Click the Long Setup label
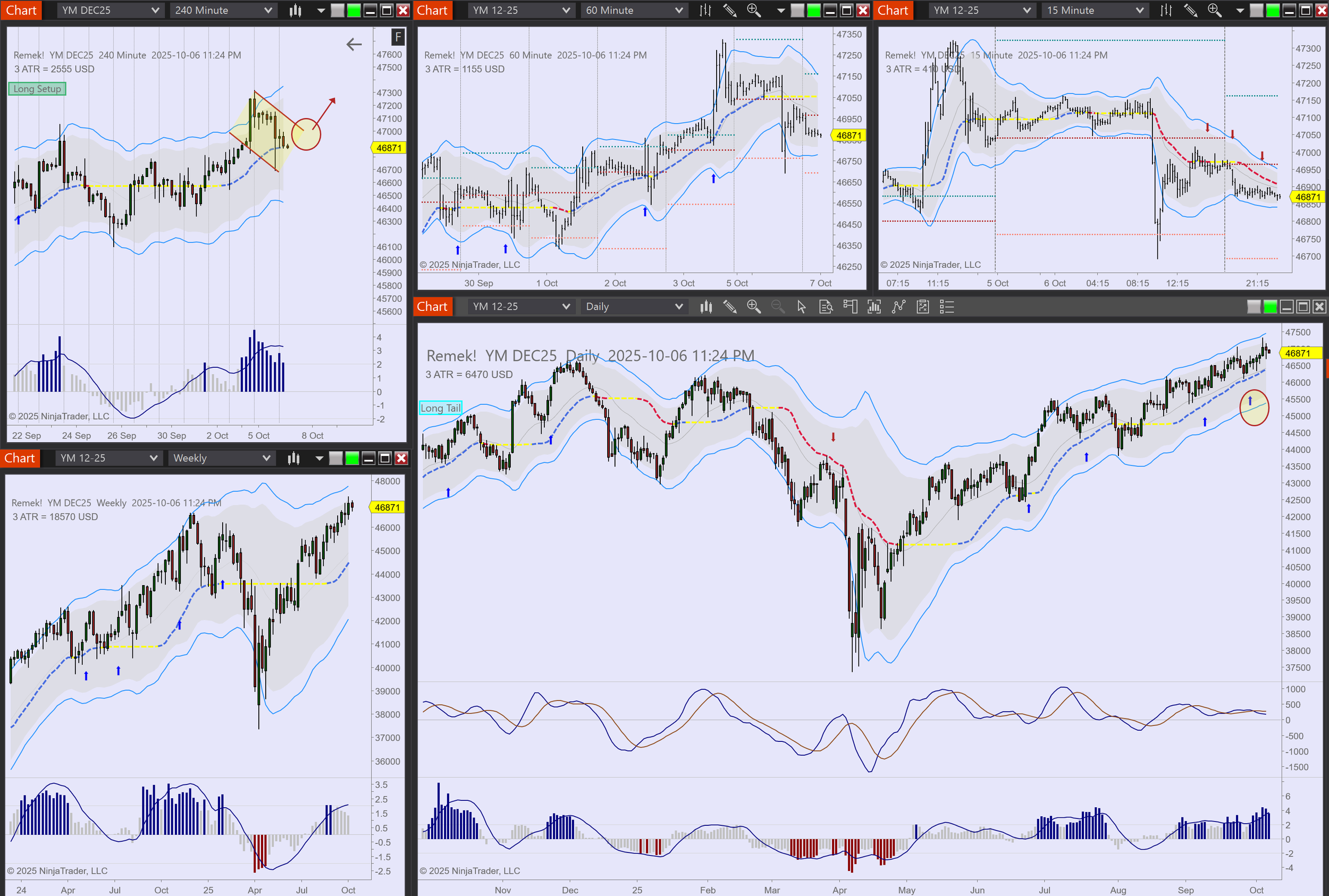Screen dimensions: 1329x896 click(x=37, y=89)
